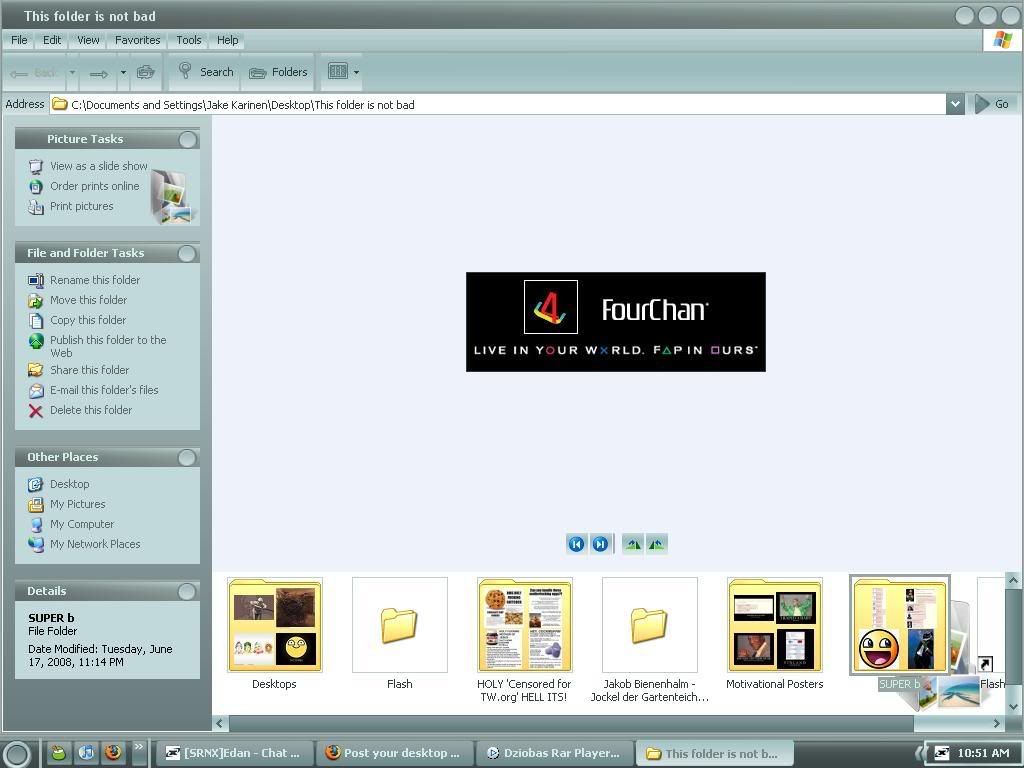Click the filmstrip scroll right arrow

[x=997, y=723]
